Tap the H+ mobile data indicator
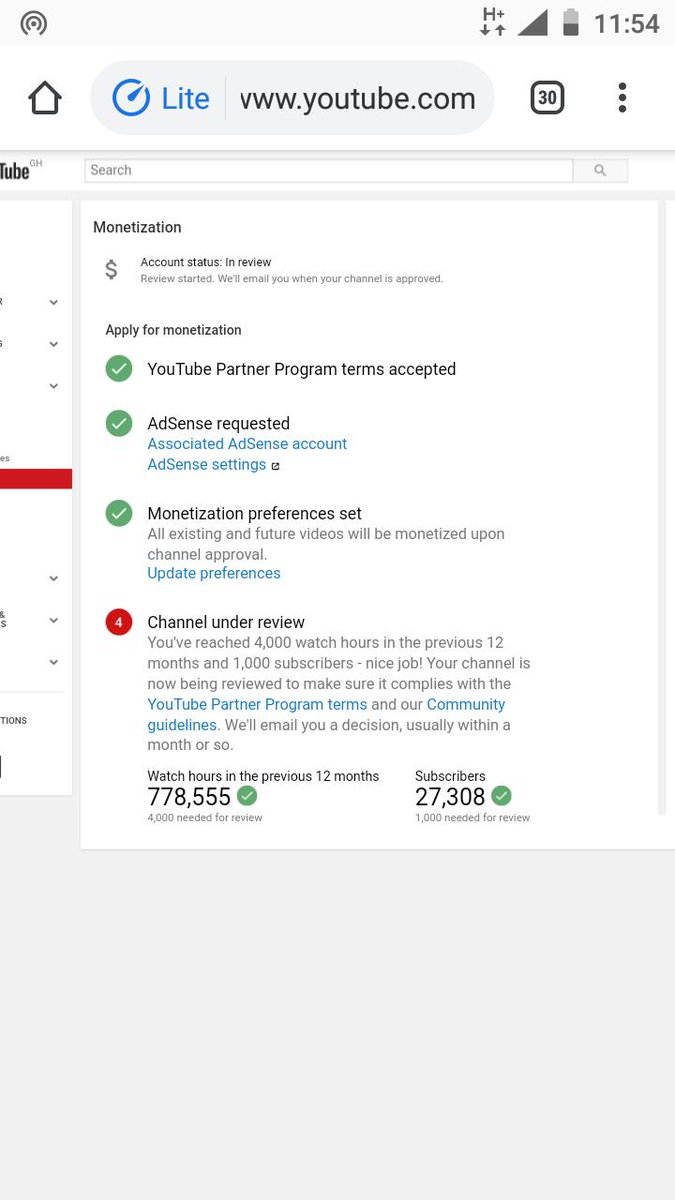Image resolution: width=675 pixels, height=1200 pixels. [493, 21]
